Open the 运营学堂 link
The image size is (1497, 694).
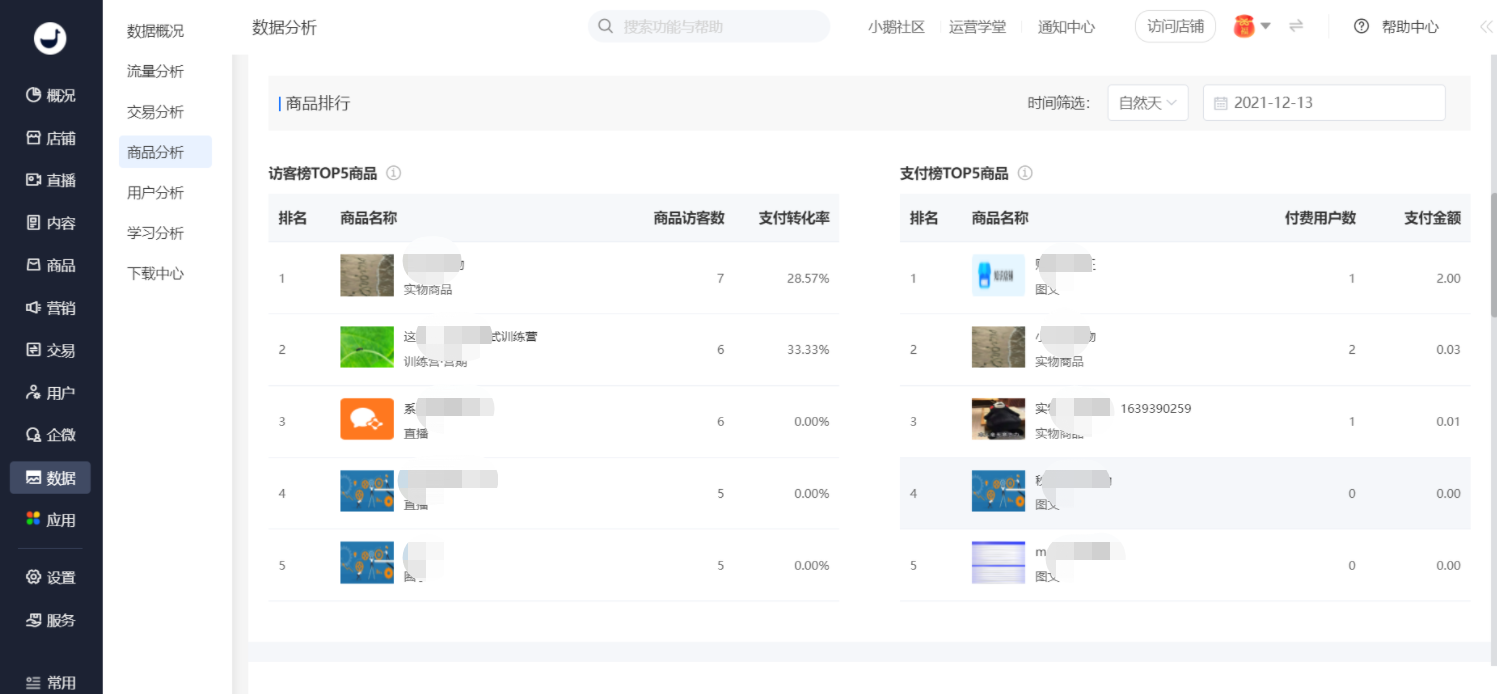point(977,27)
